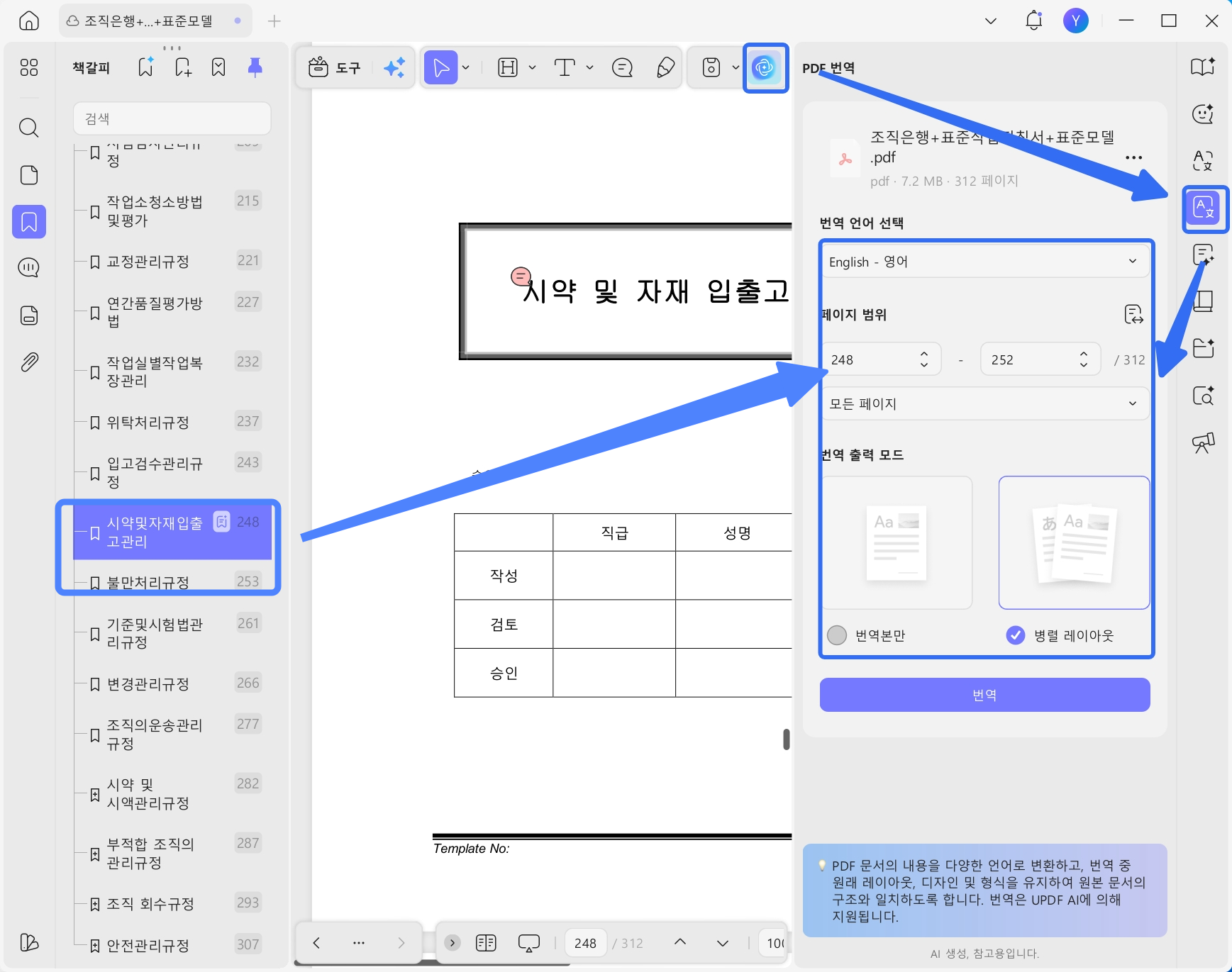
Task: Open the UPDF AI assistant icon
Action: (x=765, y=67)
